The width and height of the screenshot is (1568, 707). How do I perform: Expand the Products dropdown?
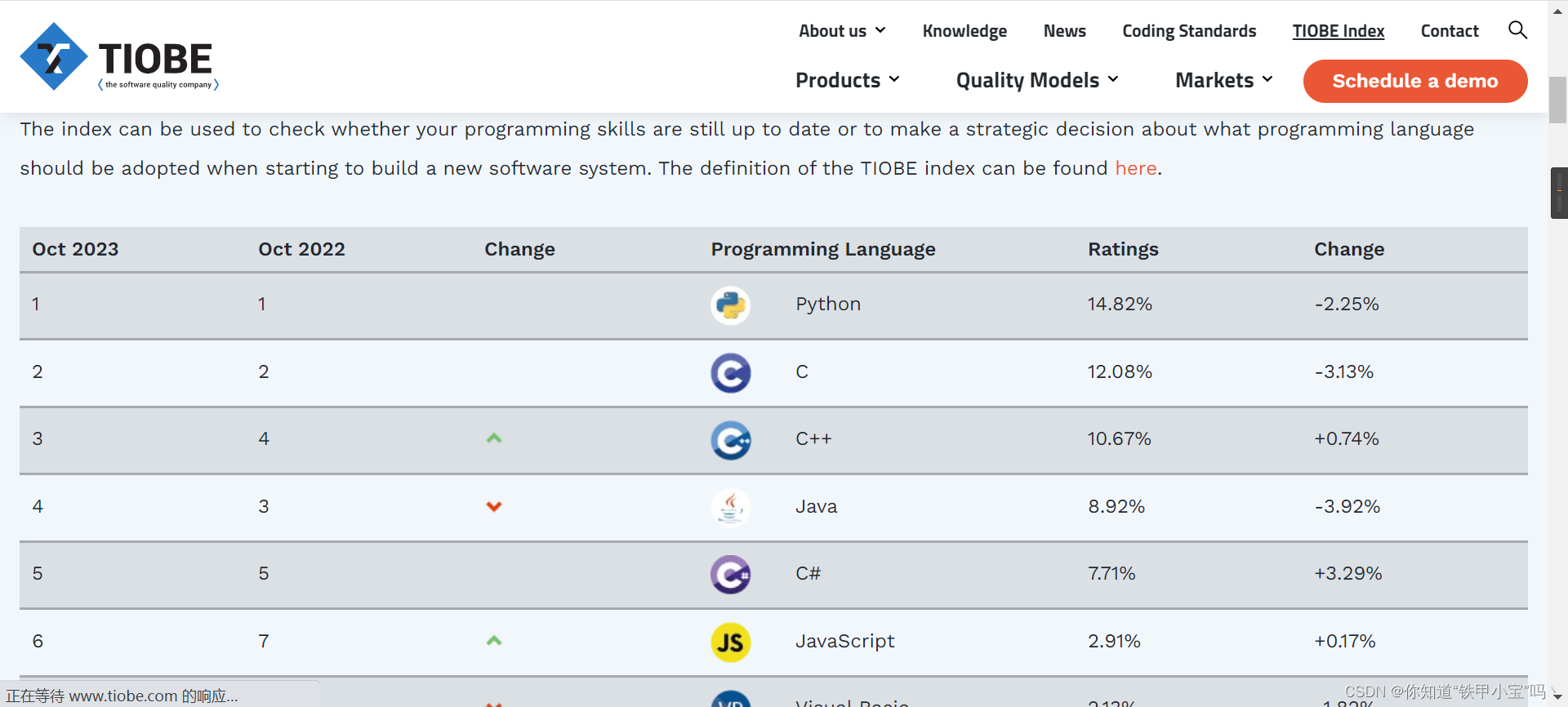point(848,80)
